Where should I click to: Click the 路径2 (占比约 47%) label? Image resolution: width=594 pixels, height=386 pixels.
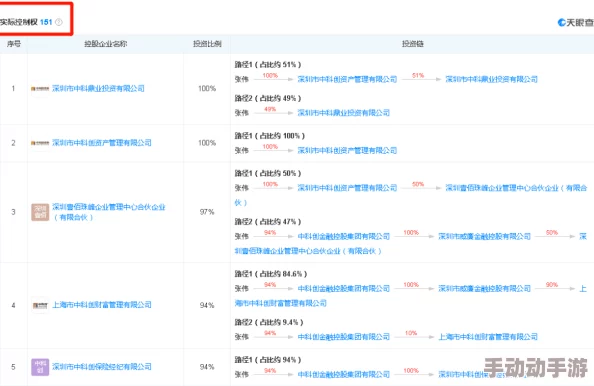268,222
